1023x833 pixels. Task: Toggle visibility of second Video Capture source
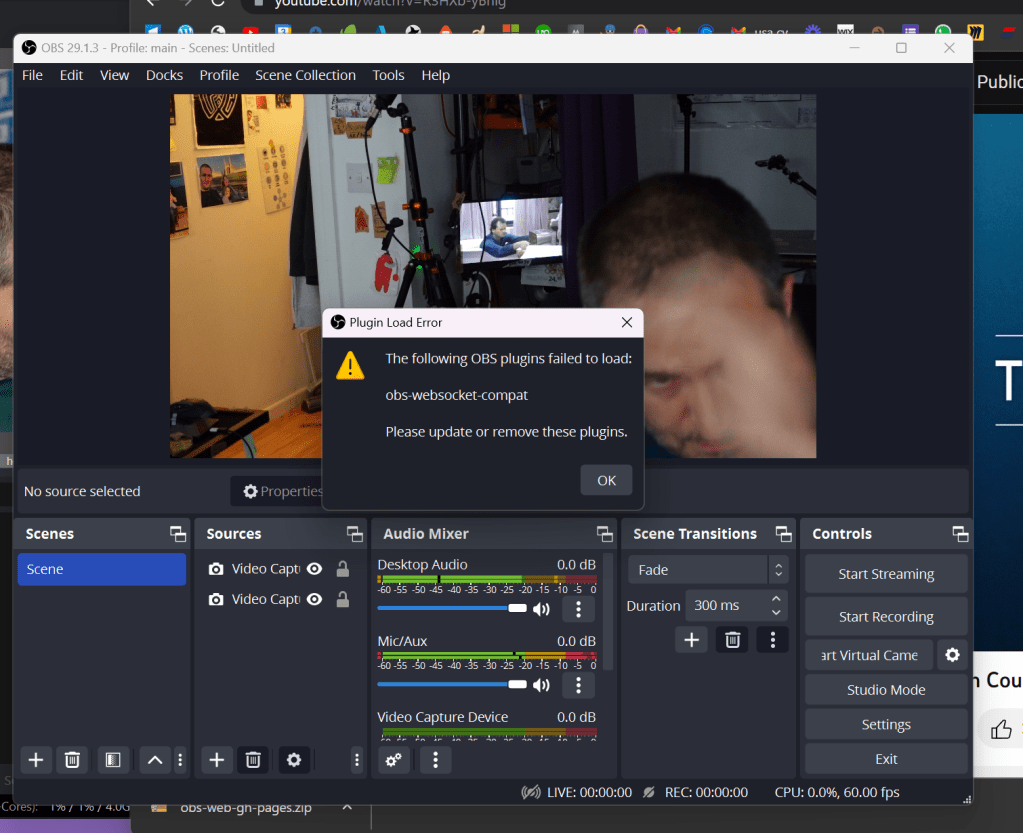tap(314, 599)
